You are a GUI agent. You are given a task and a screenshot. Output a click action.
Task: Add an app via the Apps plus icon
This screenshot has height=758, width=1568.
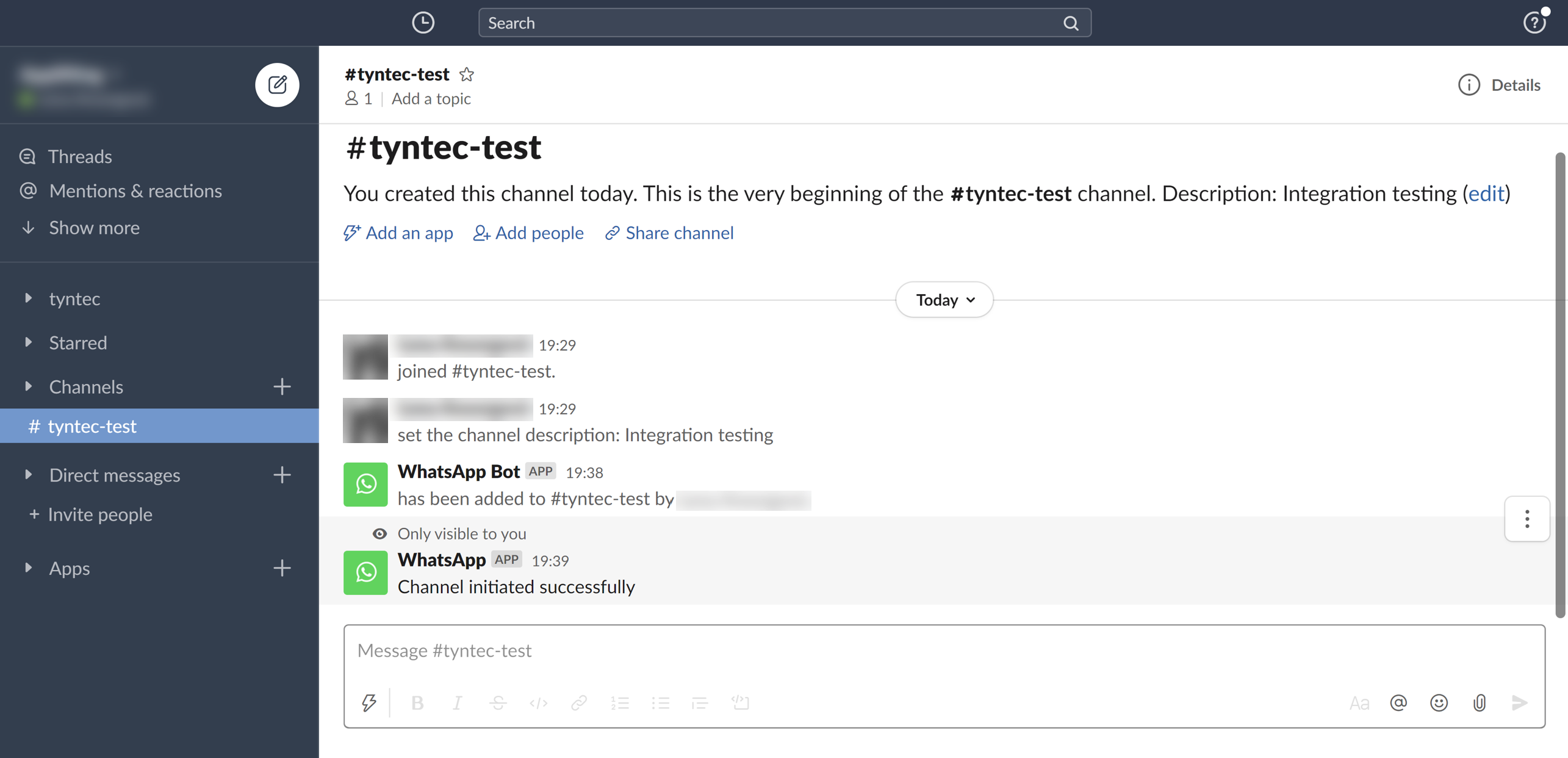282,568
